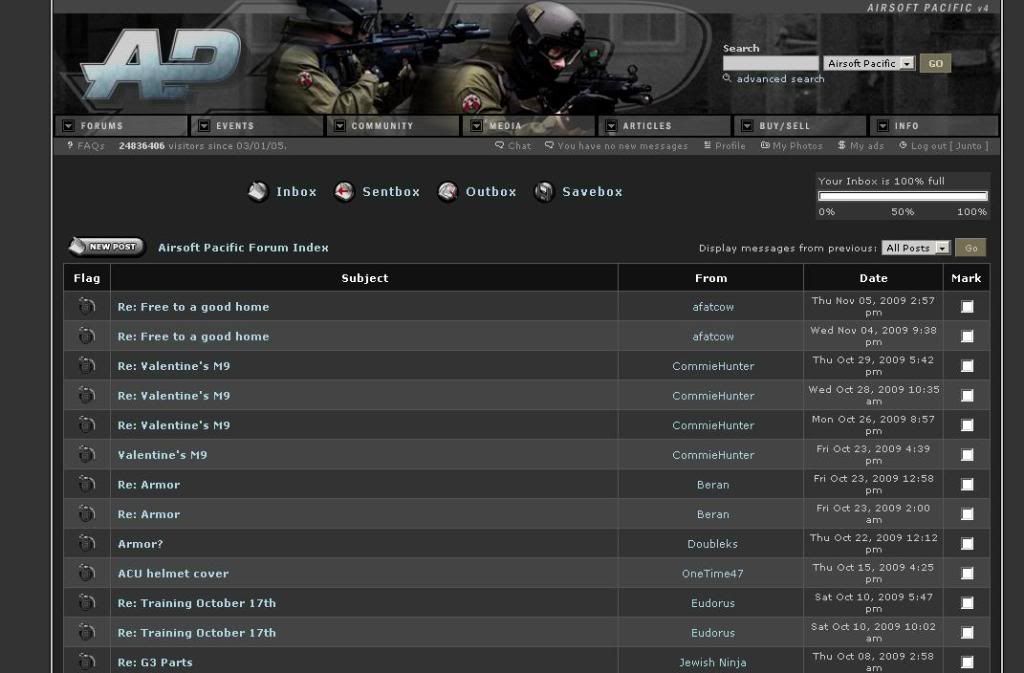This screenshot has width=1024, height=673.
Task: Expand the FORUMS navigation dropdown
Action: 69,125
